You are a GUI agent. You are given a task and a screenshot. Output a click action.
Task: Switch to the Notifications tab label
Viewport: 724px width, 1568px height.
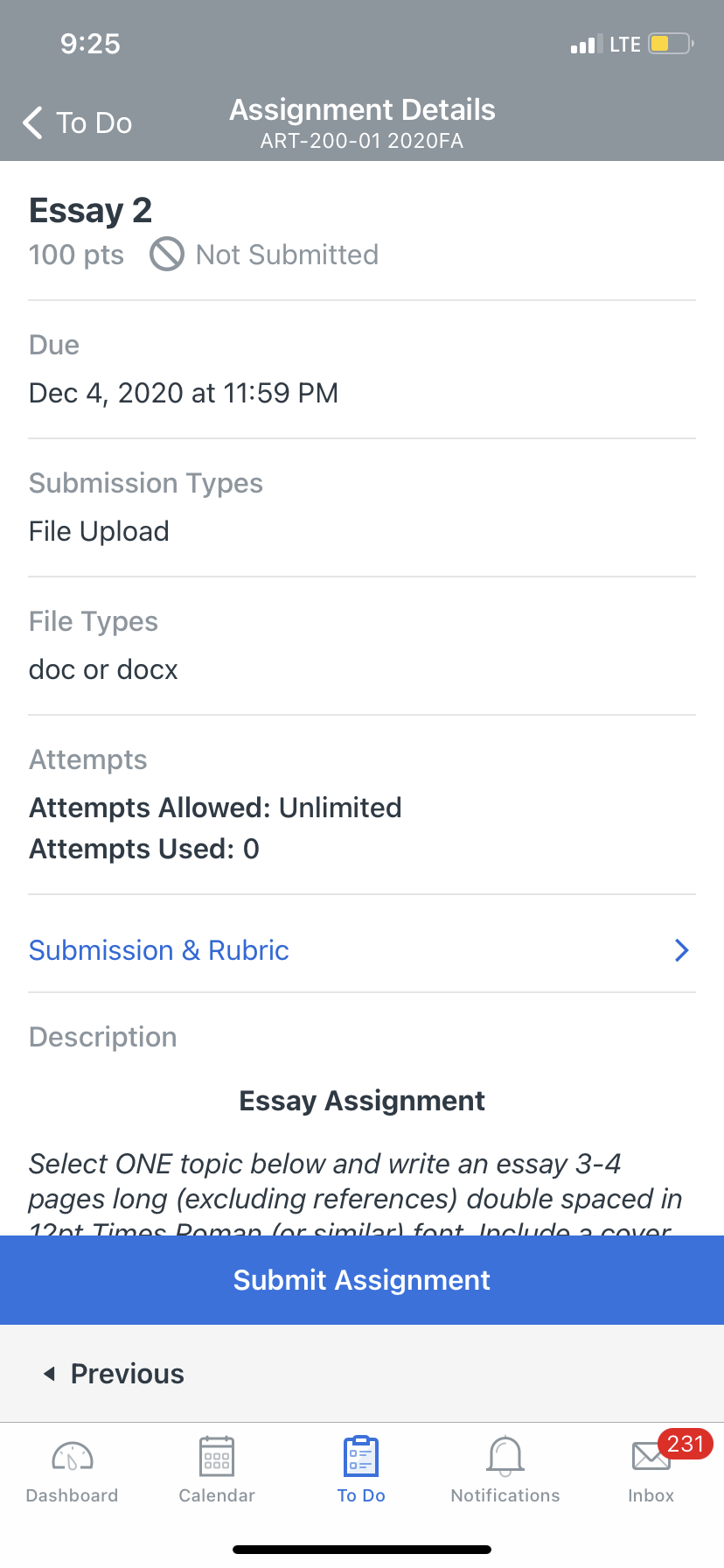tap(505, 1495)
